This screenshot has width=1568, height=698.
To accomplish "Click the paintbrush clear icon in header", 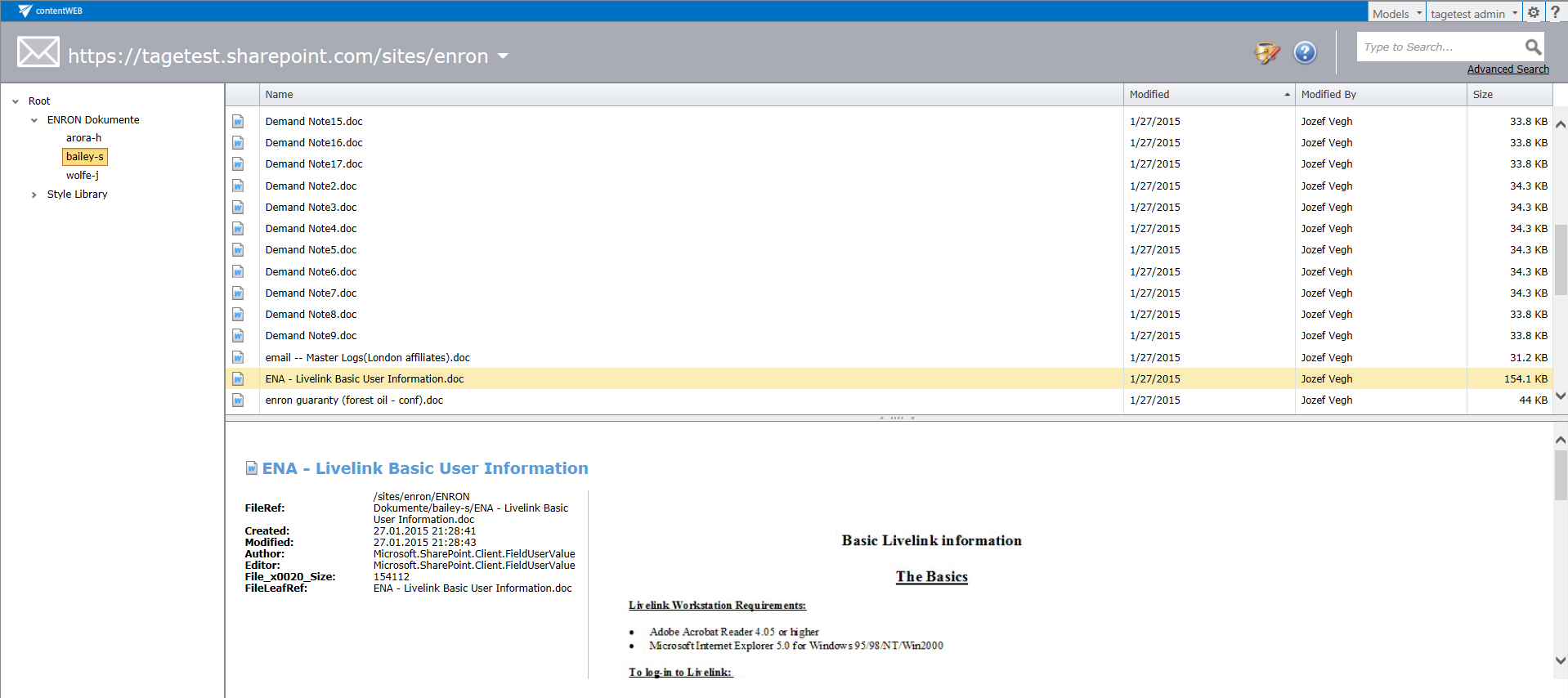I will (x=1267, y=52).
